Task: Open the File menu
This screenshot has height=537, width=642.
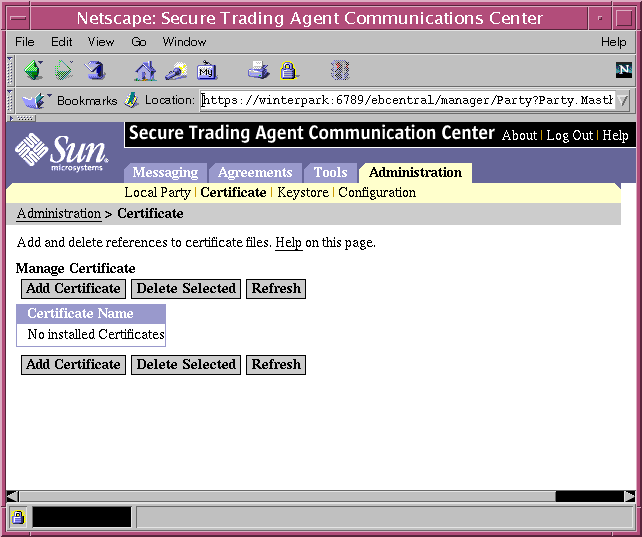Action: point(25,42)
